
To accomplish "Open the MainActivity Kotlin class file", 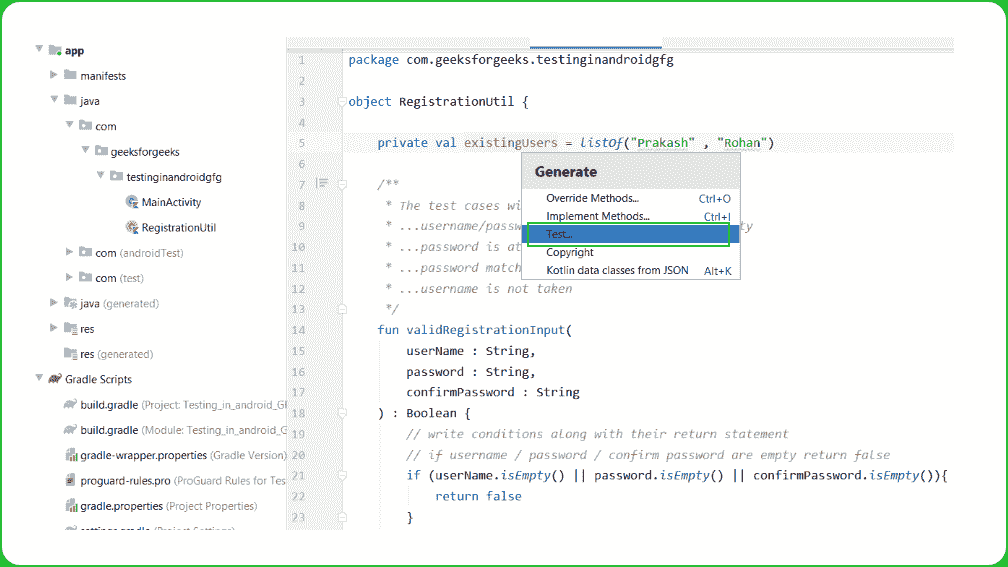I will (170, 202).
